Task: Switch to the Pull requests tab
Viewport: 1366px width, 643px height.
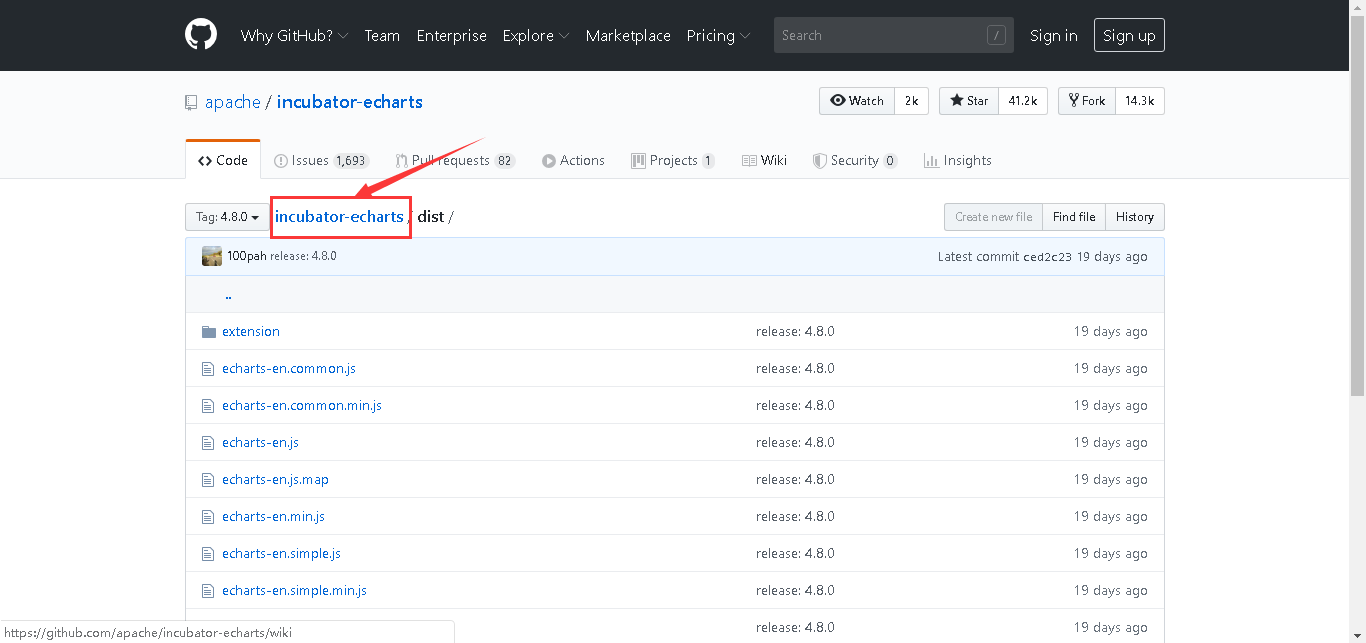Action: coord(455,160)
